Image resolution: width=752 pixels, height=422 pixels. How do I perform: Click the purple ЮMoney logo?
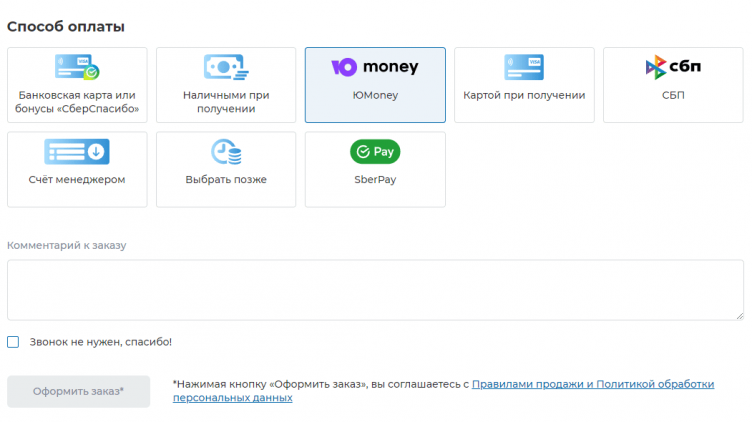(x=375, y=68)
